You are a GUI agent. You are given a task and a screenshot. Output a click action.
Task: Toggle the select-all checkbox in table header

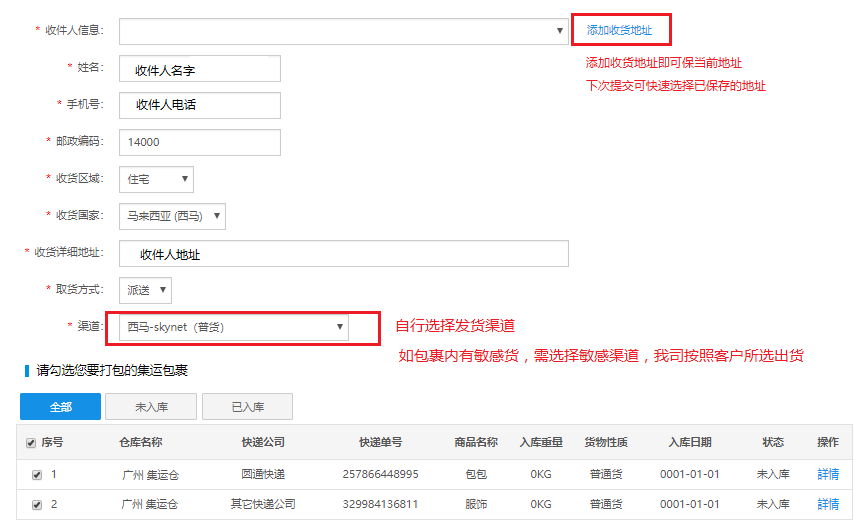tap(32, 442)
